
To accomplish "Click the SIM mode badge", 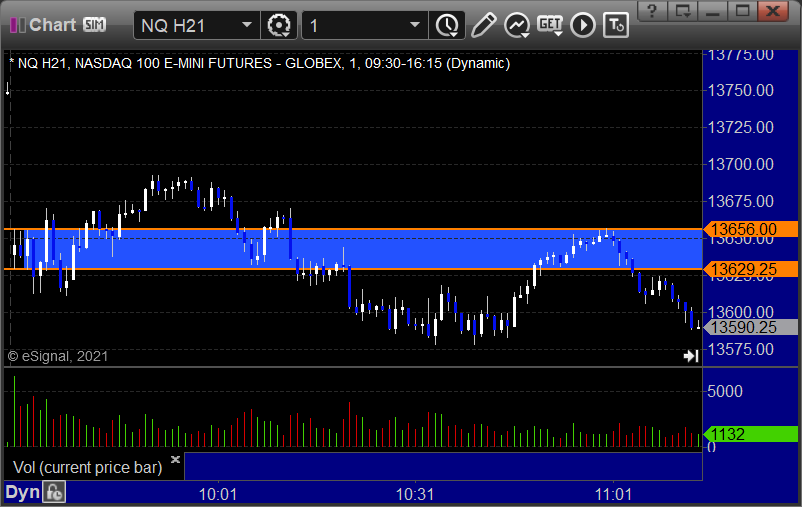I will point(95,25).
